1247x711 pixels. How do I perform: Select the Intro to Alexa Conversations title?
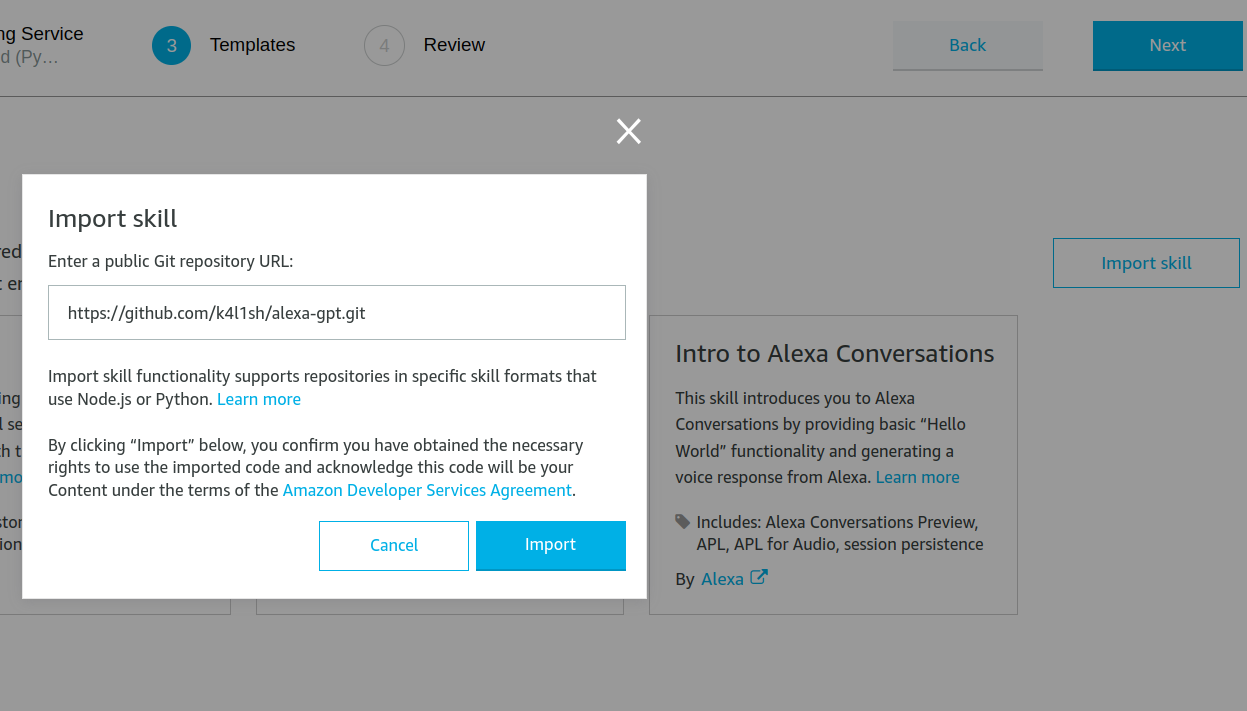(834, 354)
